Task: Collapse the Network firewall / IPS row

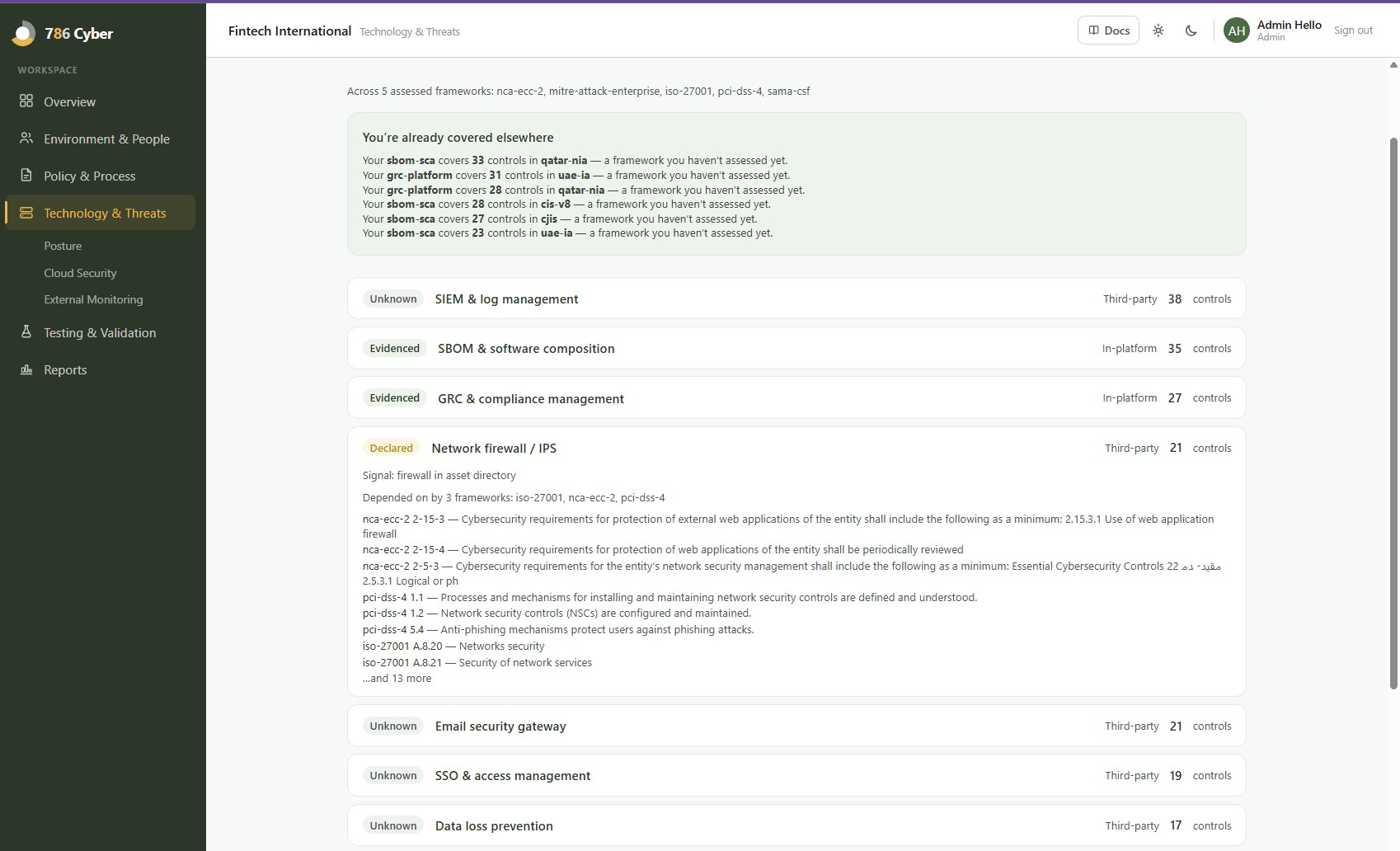Action: click(796, 448)
